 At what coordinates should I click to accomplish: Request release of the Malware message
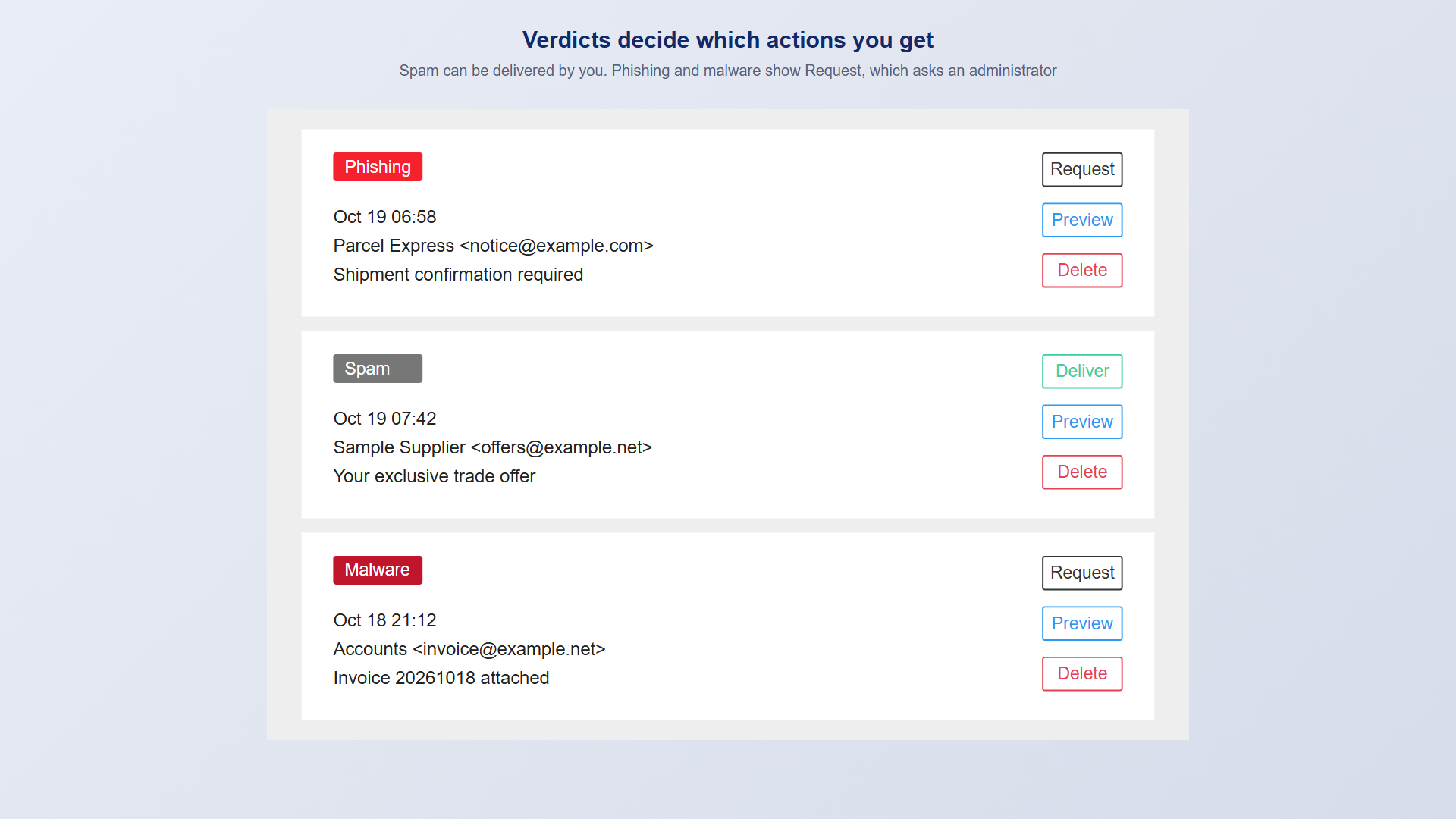1082,573
